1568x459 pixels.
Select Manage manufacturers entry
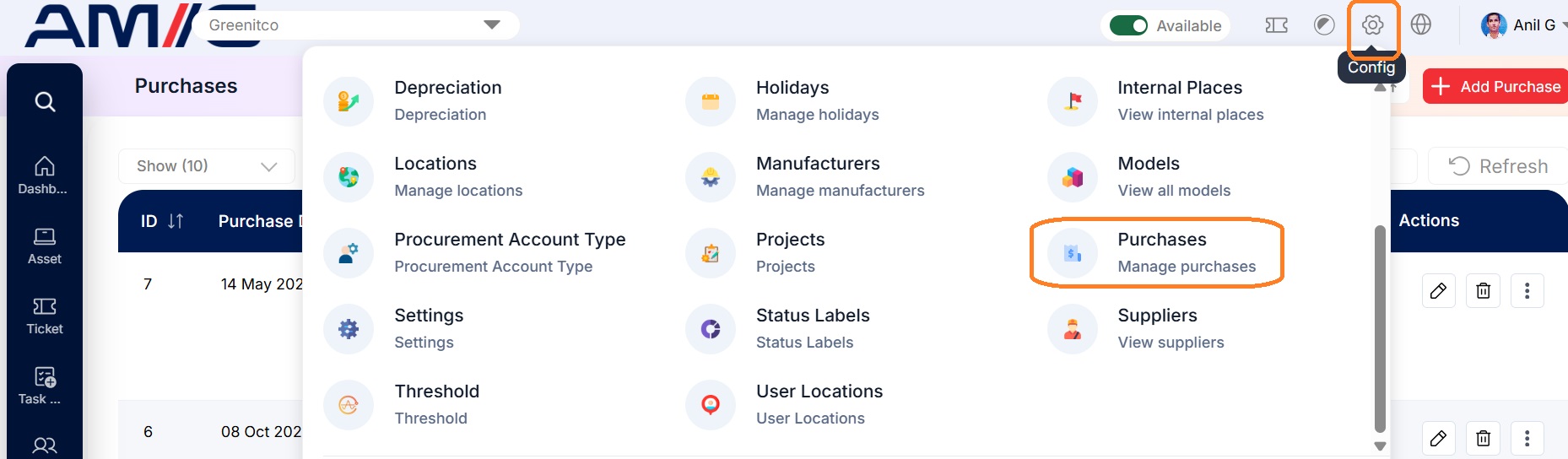(x=840, y=191)
